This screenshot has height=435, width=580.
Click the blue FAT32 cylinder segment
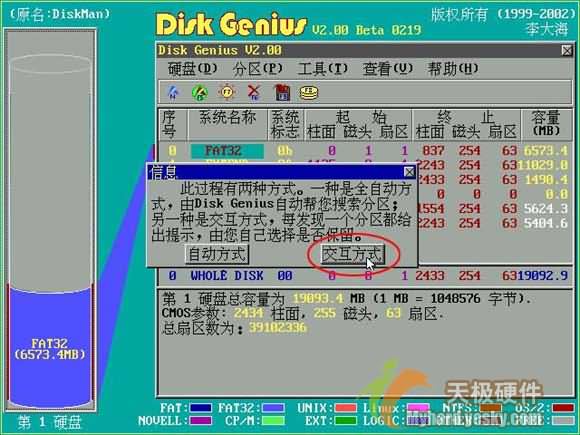tap(50, 348)
